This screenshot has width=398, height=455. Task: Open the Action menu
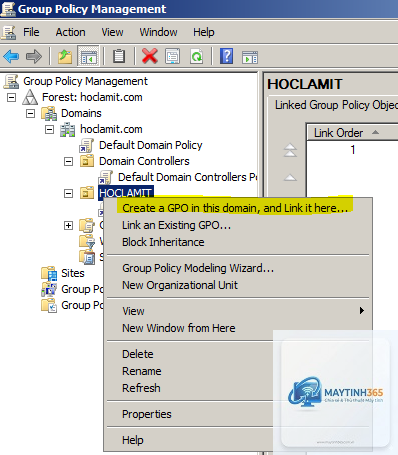70,32
